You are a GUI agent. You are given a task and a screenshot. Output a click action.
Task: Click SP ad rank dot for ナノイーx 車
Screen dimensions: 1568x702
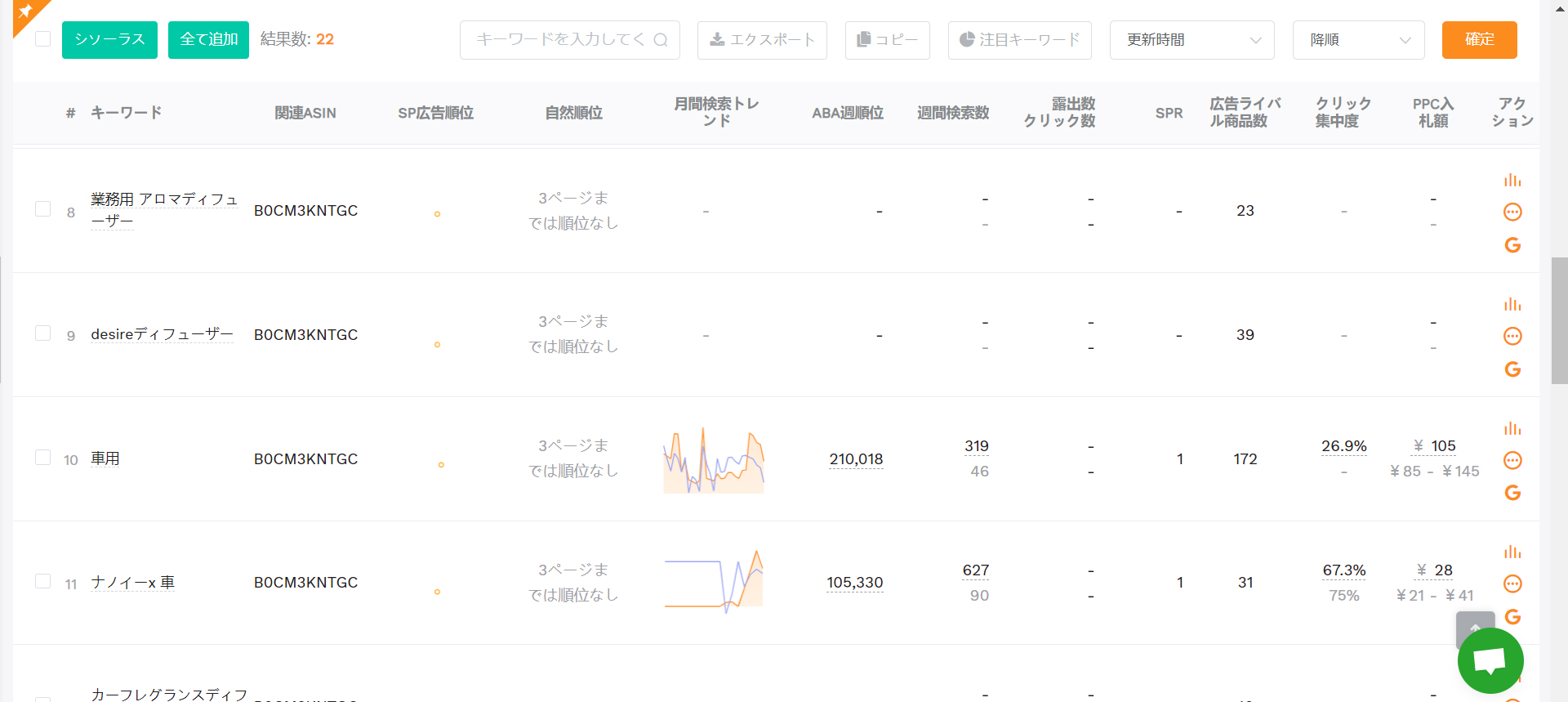pyautogui.click(x=438, y=592)
